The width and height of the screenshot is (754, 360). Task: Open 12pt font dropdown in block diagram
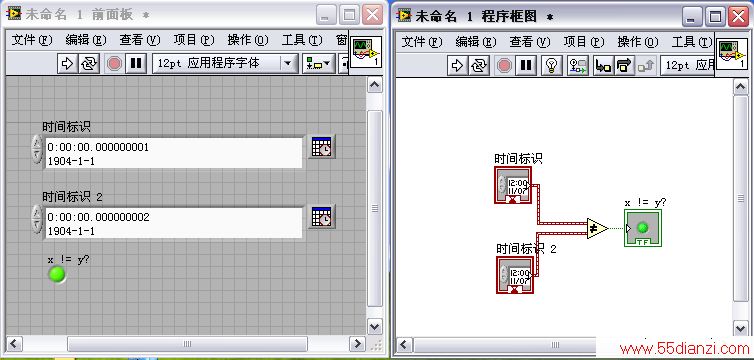688,65
